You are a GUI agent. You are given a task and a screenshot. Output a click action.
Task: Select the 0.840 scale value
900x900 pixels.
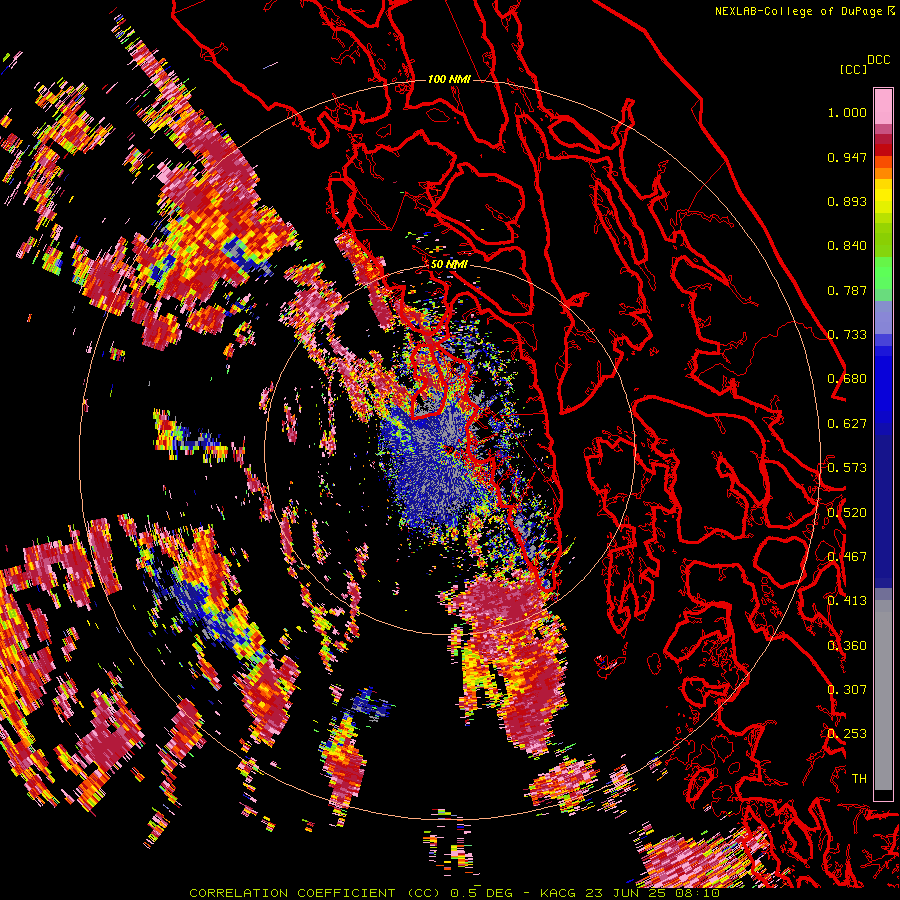point(847,246)
